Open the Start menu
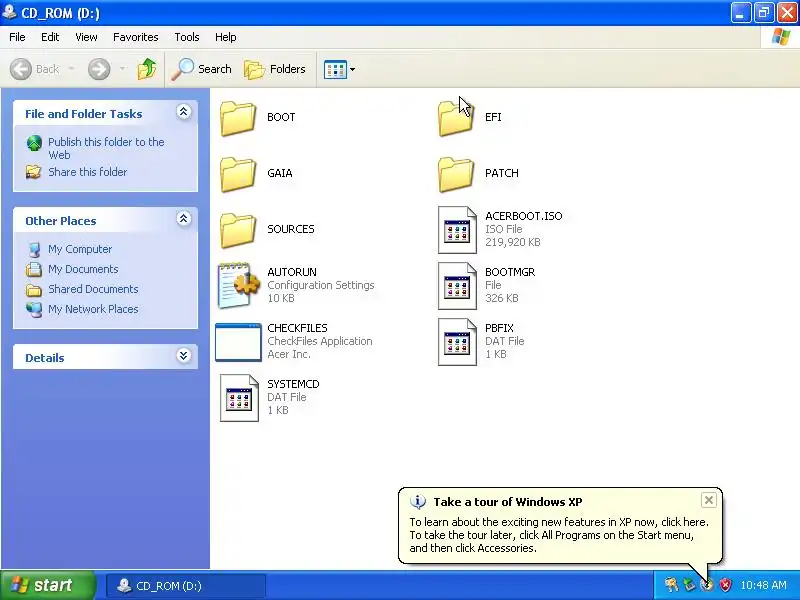 click(x=48, y=585)
